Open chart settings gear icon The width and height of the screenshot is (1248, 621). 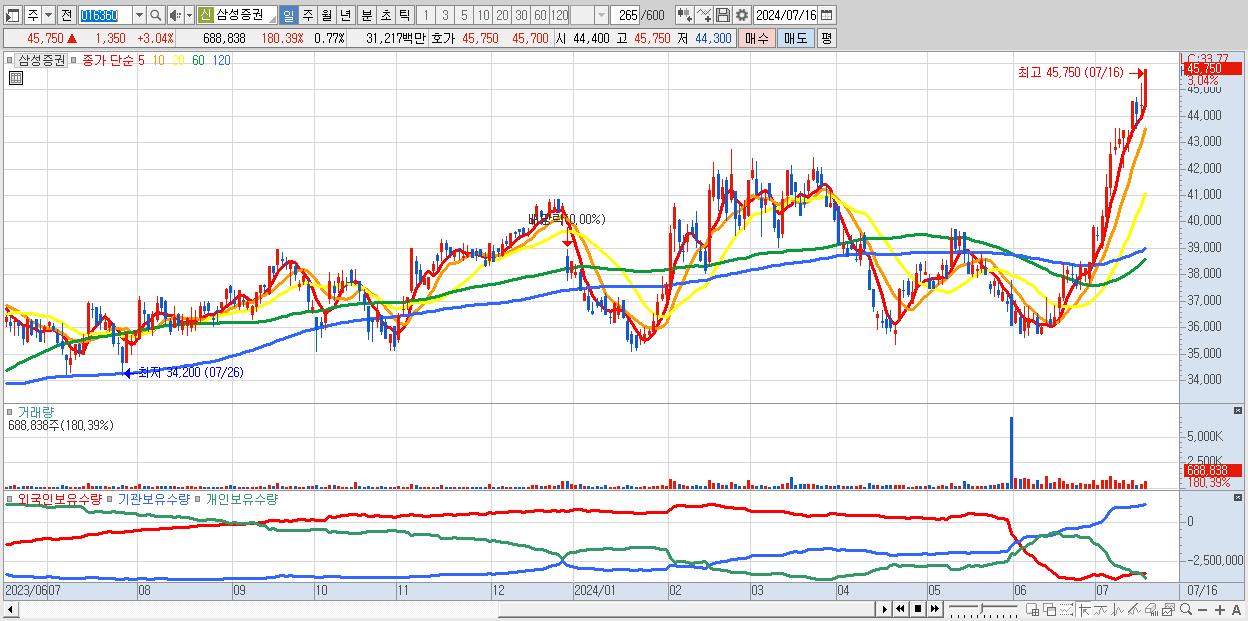742,15
